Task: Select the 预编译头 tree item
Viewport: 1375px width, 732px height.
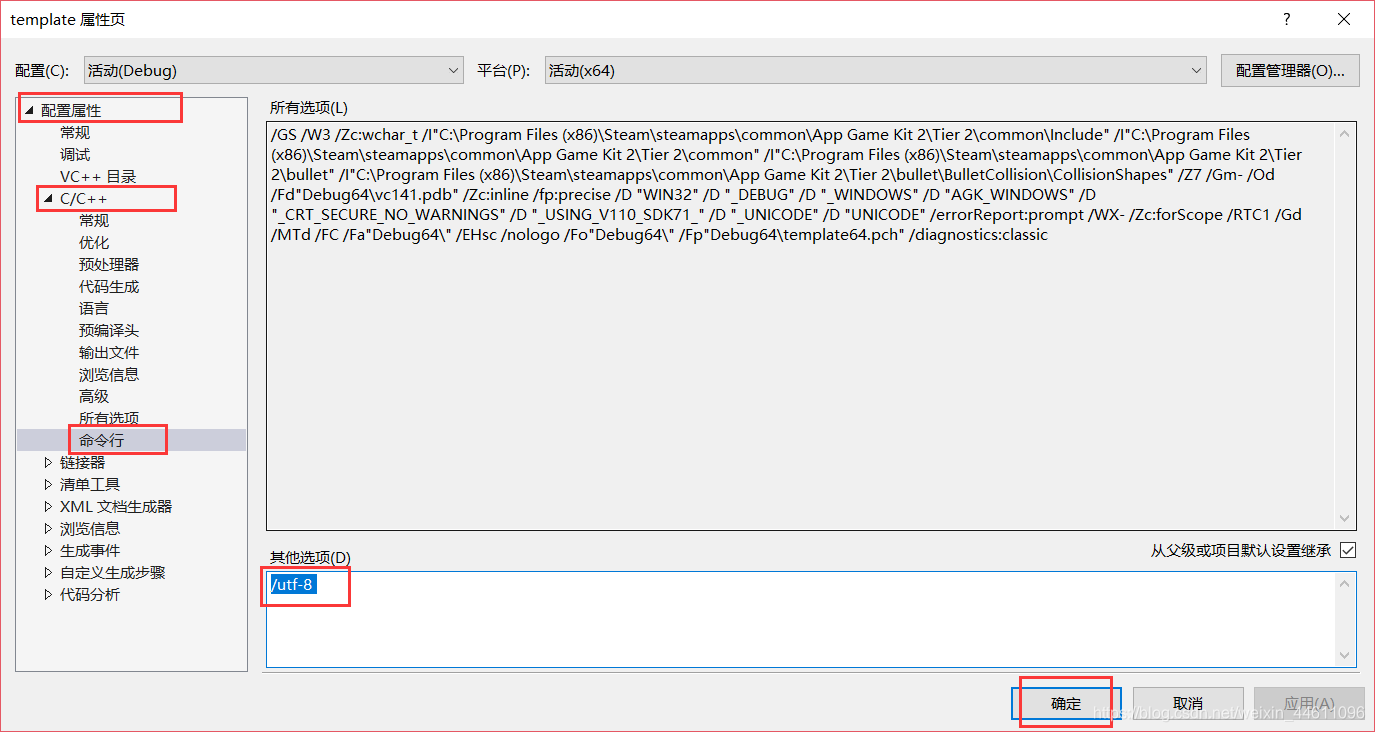Action: click(x=109, y=331)
